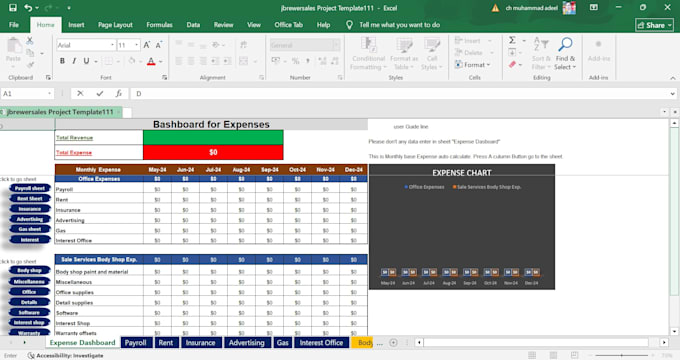Open the Format cells dropdown
This screenshot has width=680, height=360.
(473, 65)
